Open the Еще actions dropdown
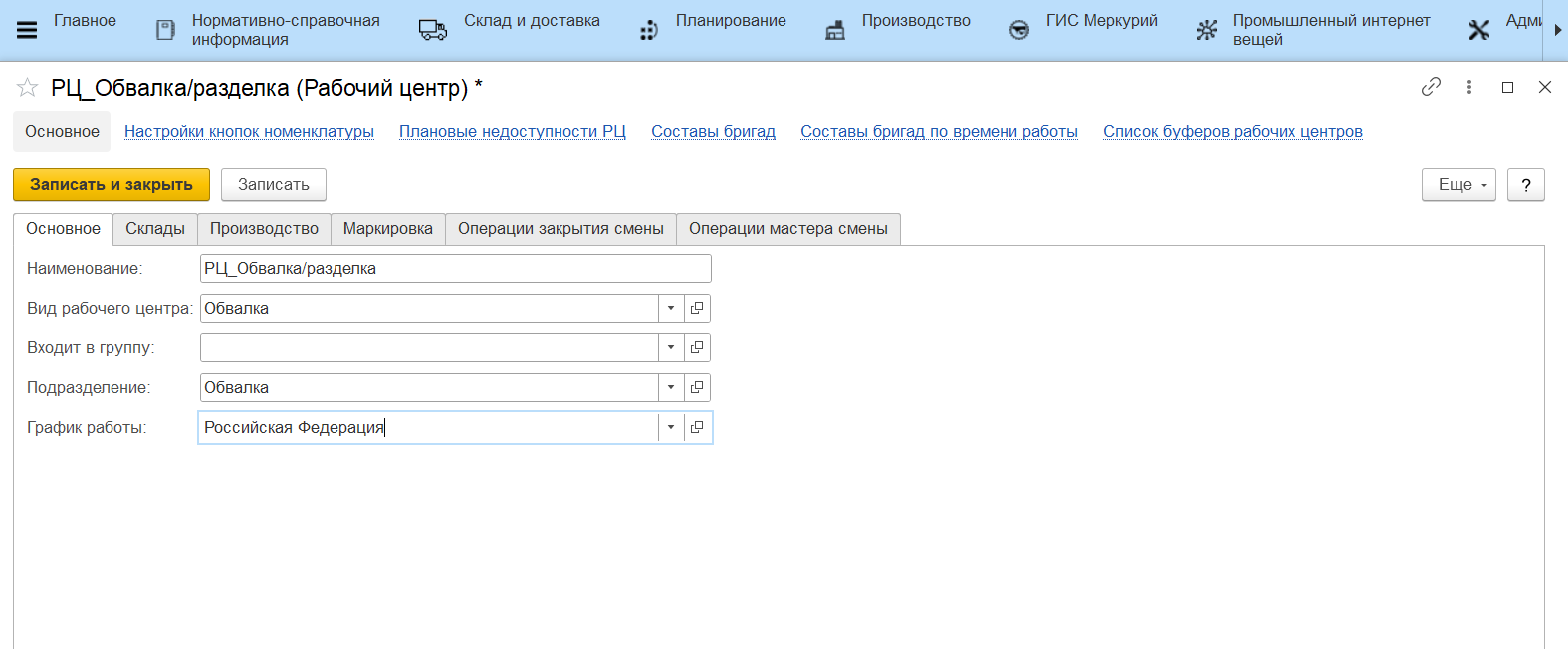This screenshot has height=649, width=1568. pyautogui.click(x=1458, y=184)
